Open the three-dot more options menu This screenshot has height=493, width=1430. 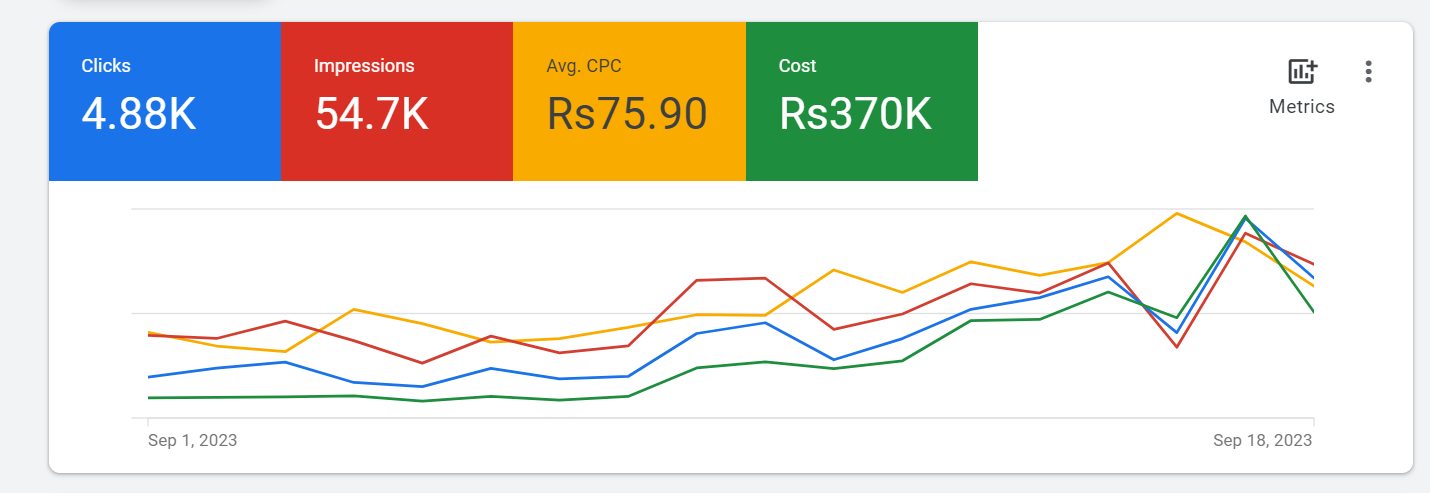(1368, 72)
